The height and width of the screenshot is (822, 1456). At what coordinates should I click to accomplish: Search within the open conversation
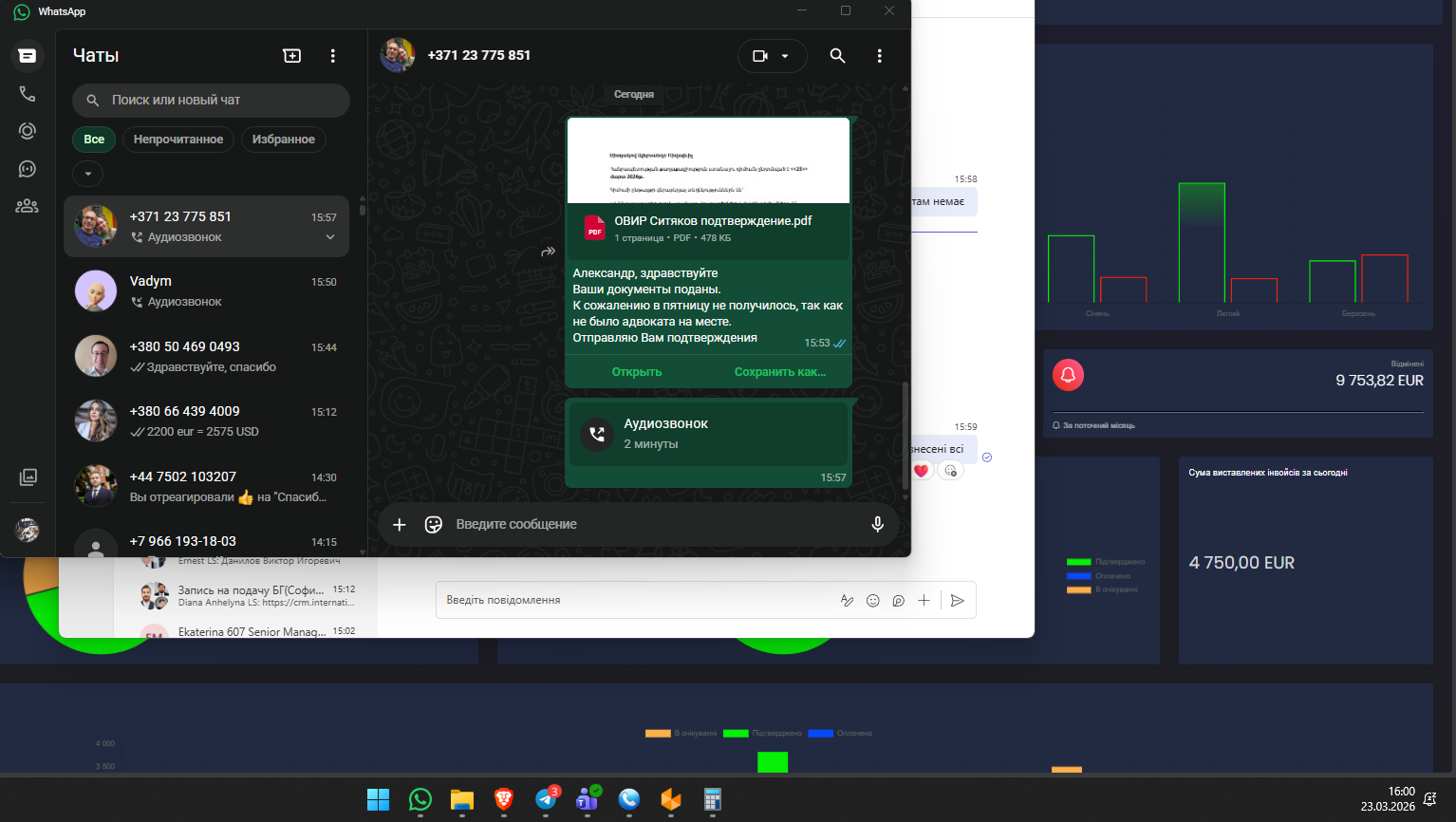click(x=837, y=56)
